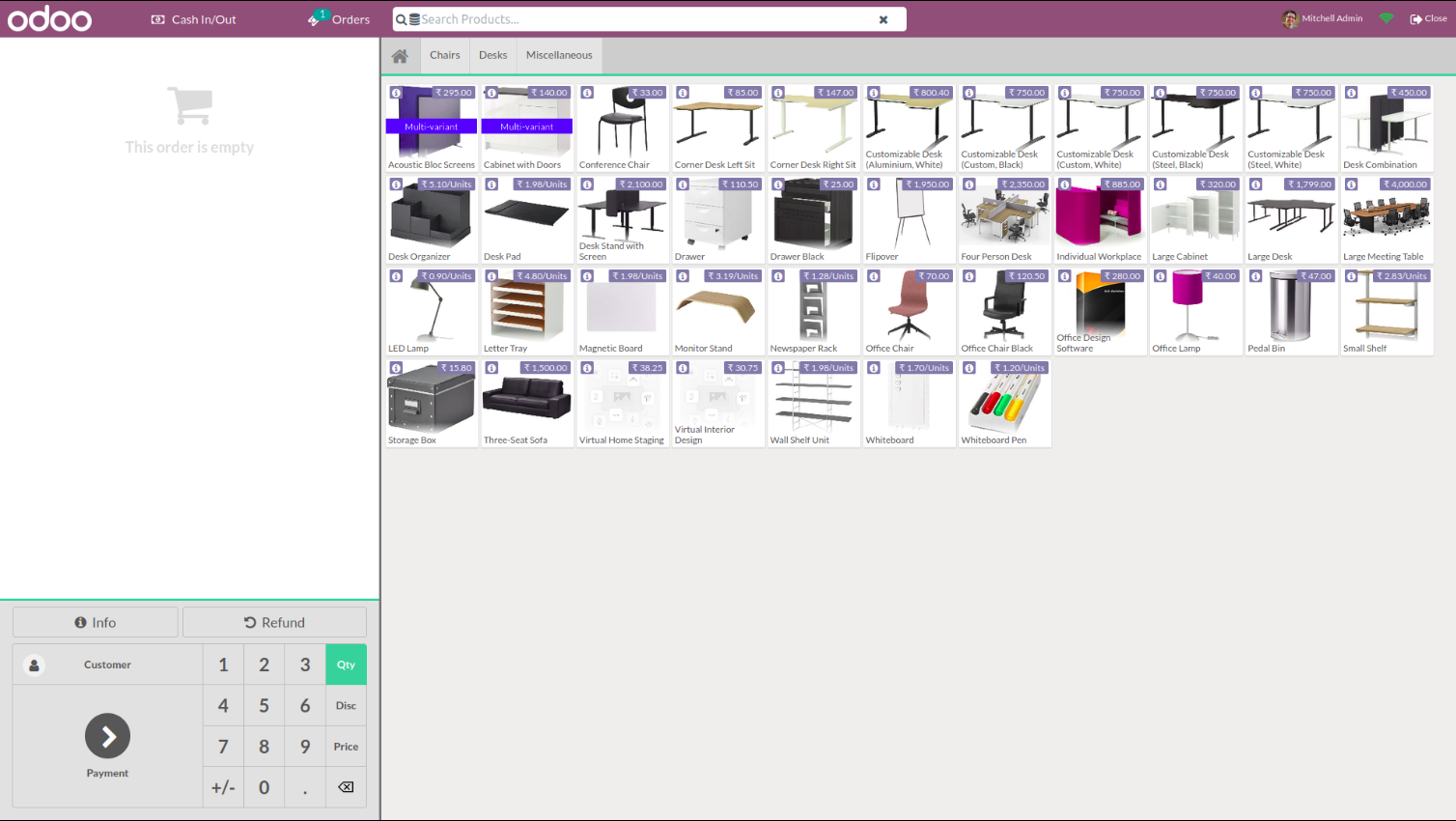Screen dimensions: 1456x821
Task: Open the Mitchell Admin user menu
Action: (x=1323, y=18)
